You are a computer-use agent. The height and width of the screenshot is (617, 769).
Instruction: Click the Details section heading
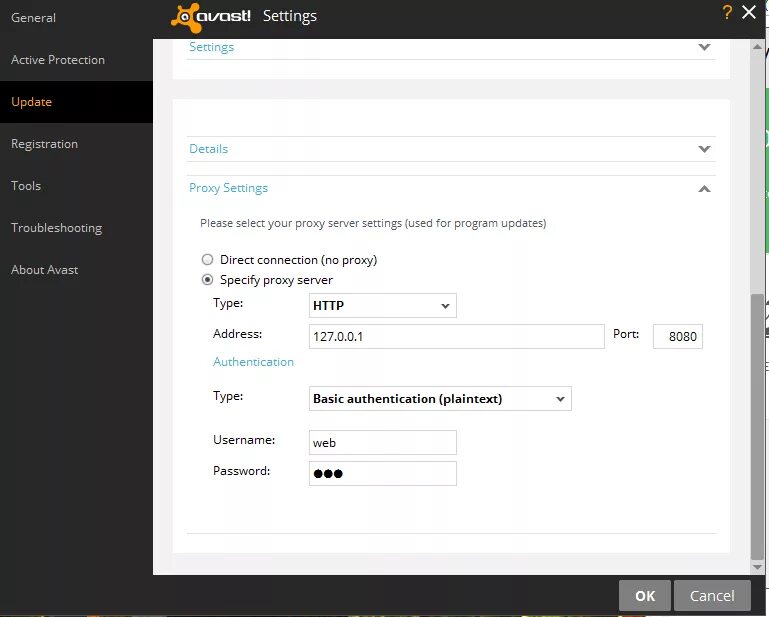tap(208, 149)
